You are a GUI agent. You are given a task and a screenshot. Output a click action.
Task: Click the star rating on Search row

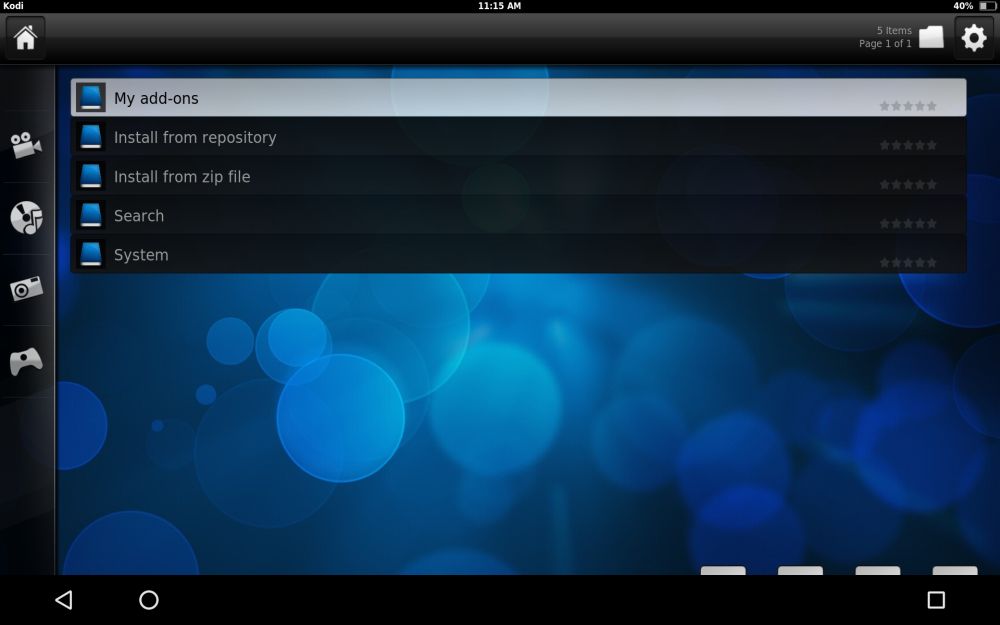coord(908,223)
